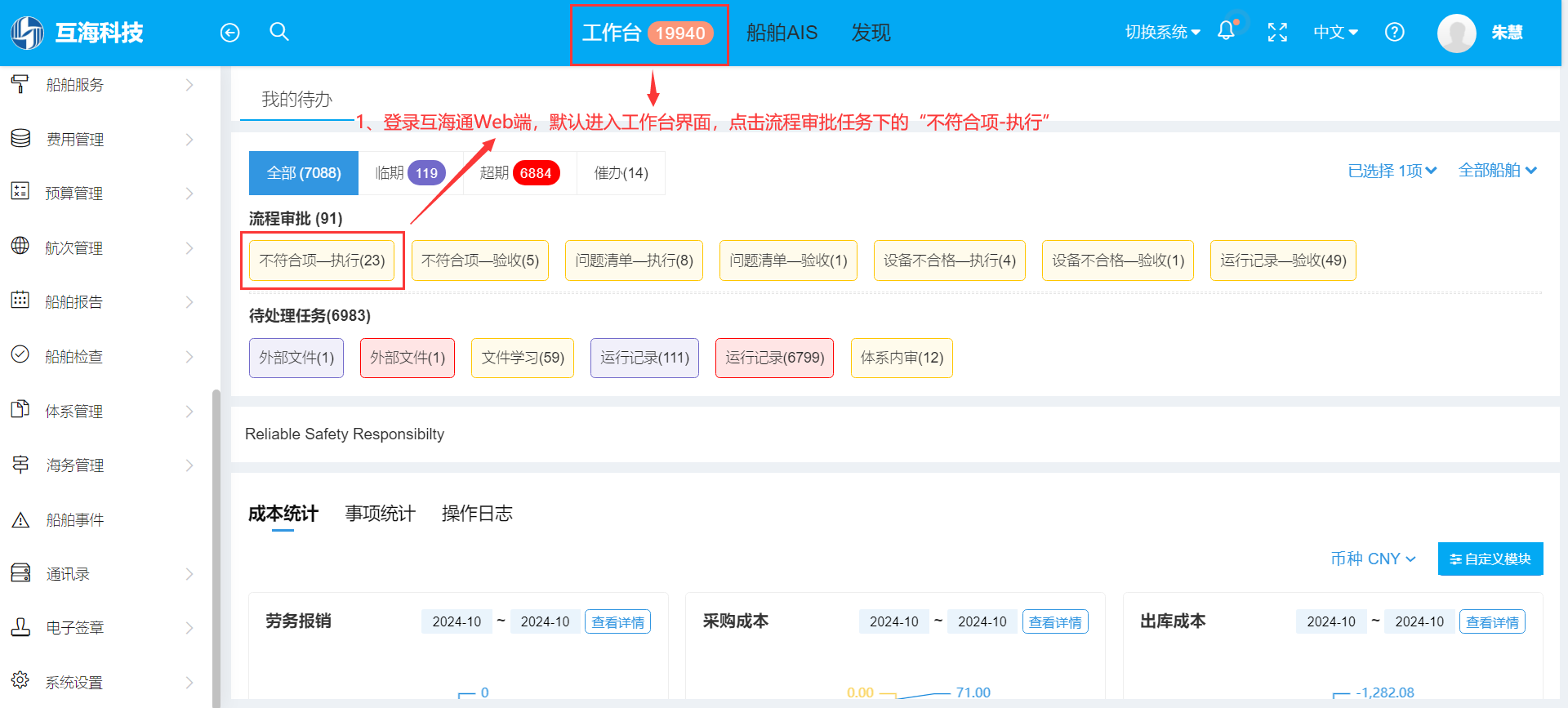Viewport: 1568px width, 708px height.
Task: Click the red 外部文件(1) button
Action: point(408,358)
